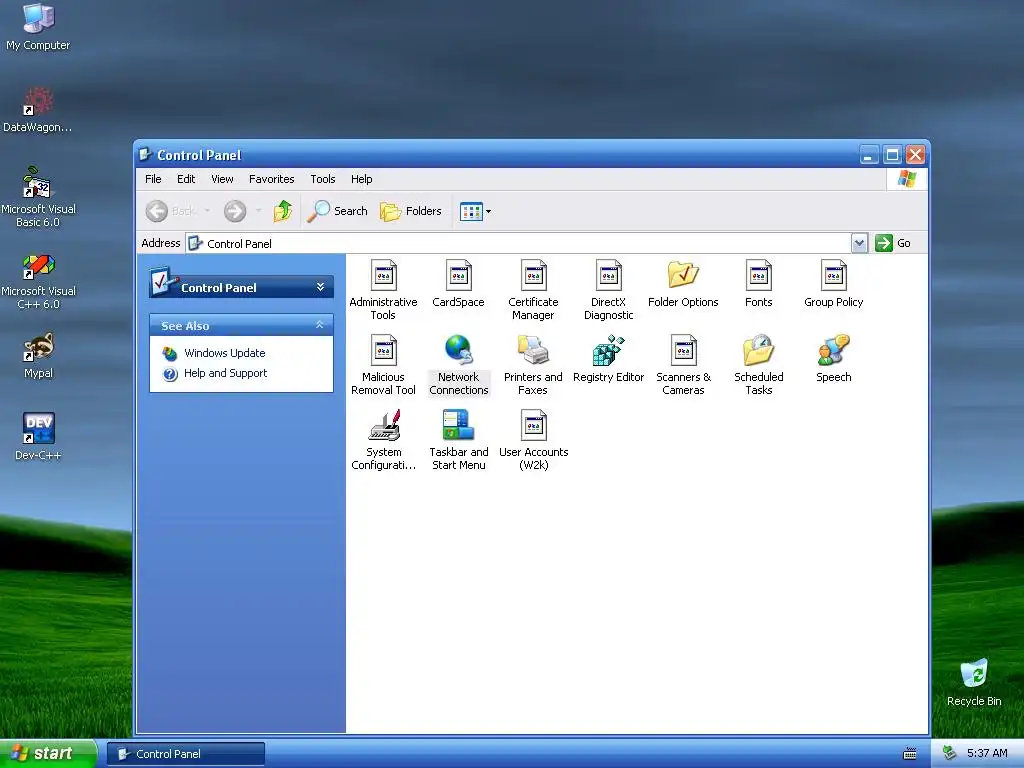Open the Help menu

click(x=361, y=179)
